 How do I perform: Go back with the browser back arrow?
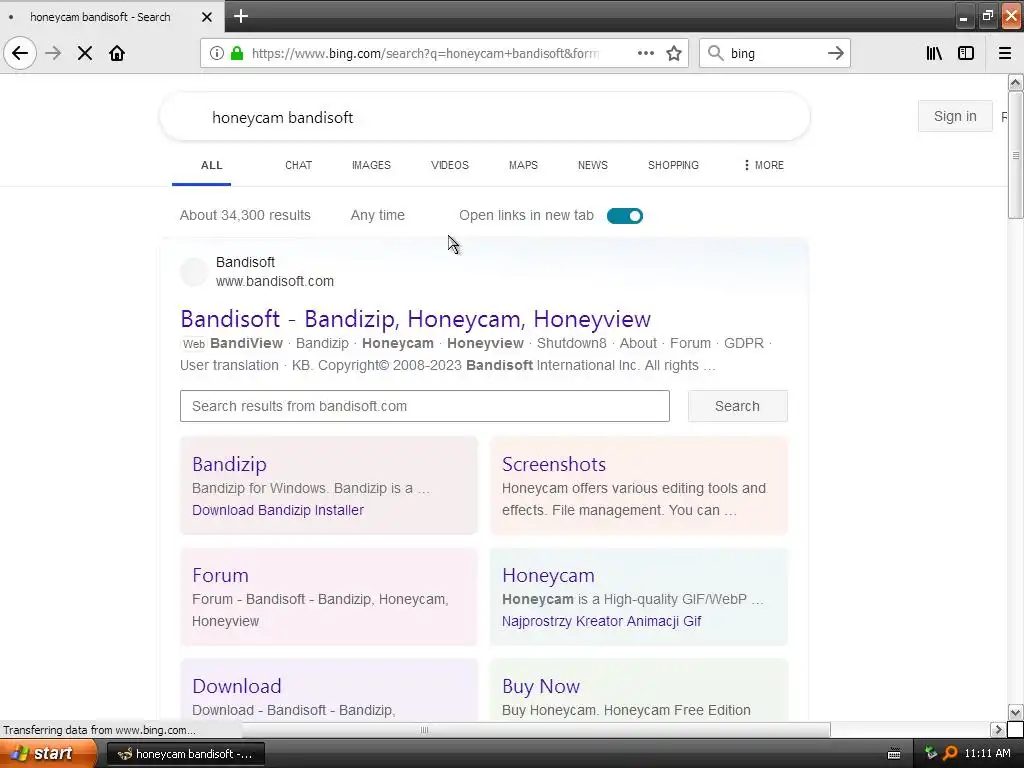pos(20,53)
